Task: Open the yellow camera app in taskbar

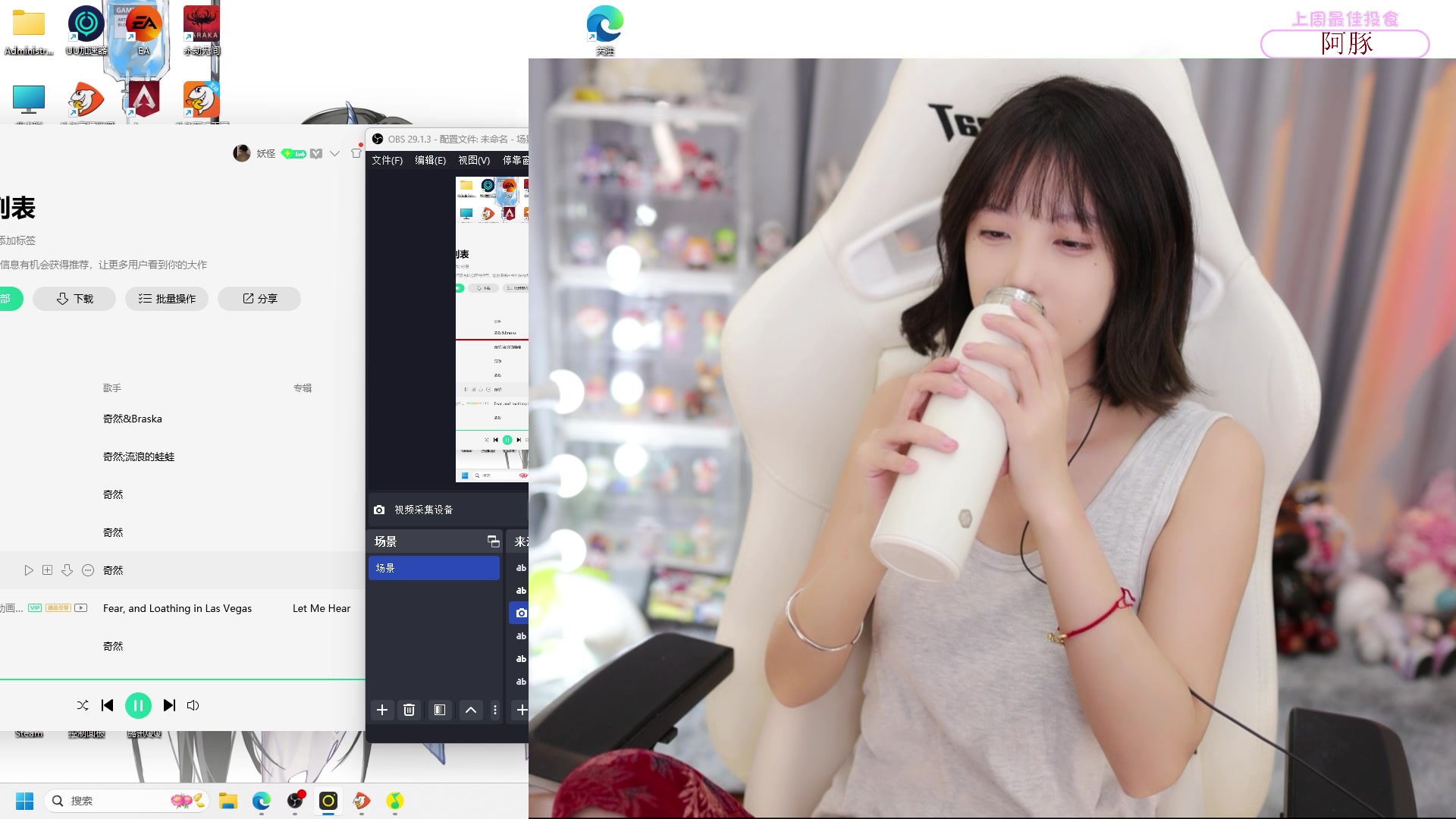Action: pos(328,801)
